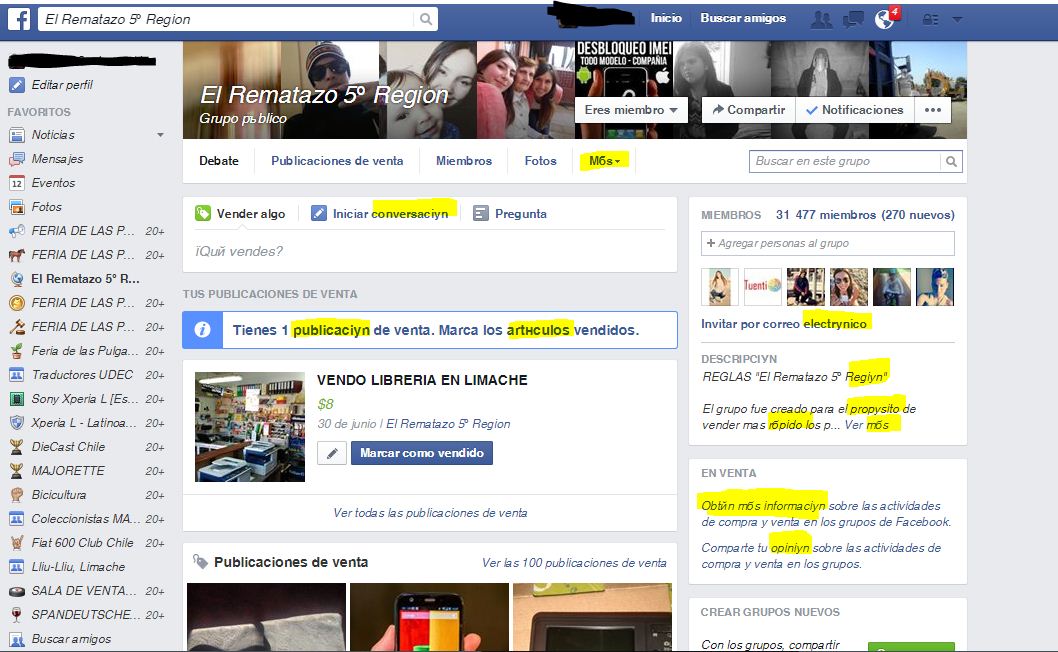This screenshot has height=652, width=1058.
Task: Open the bookstore listing thumbnail
Action: 250,427
